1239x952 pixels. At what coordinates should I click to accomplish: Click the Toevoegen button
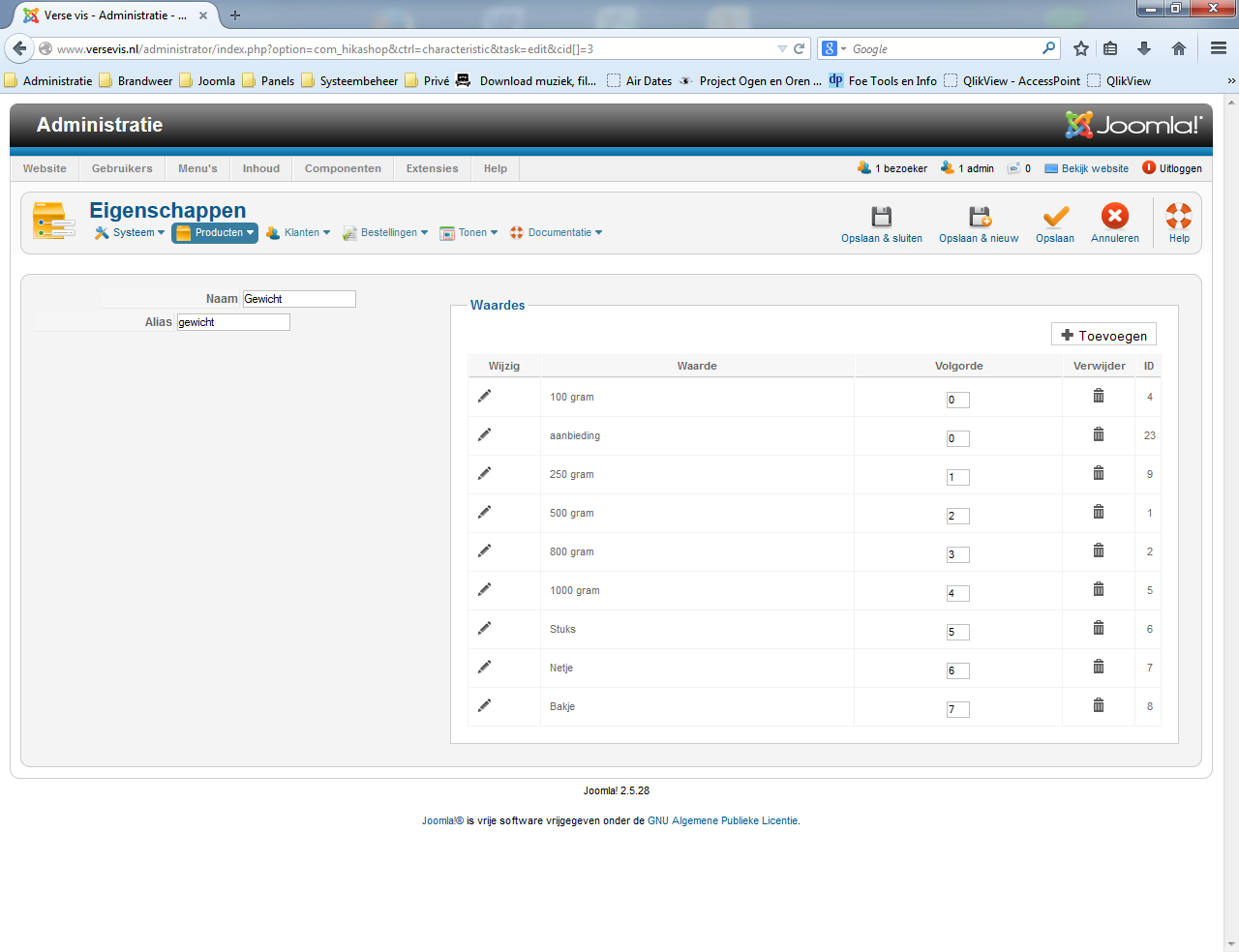coord(1103,335)
